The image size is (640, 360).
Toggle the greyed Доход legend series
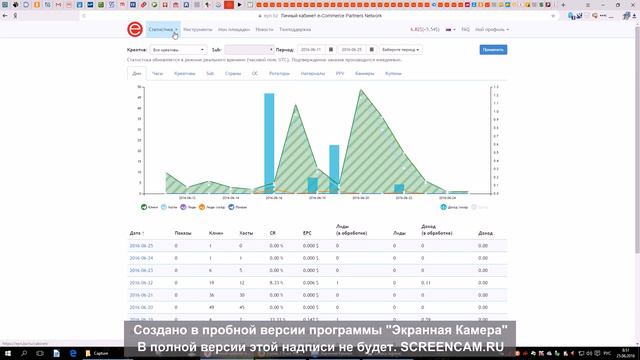480,207
